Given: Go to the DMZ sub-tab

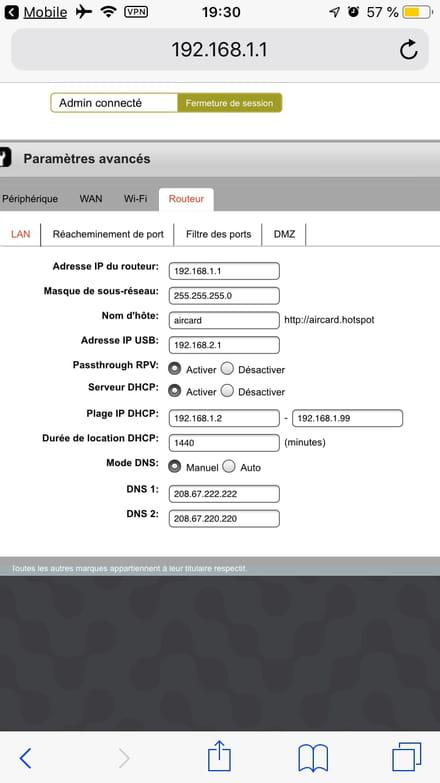Looking at the screenshot, I should pyautogui.click(x=284, y=234).
